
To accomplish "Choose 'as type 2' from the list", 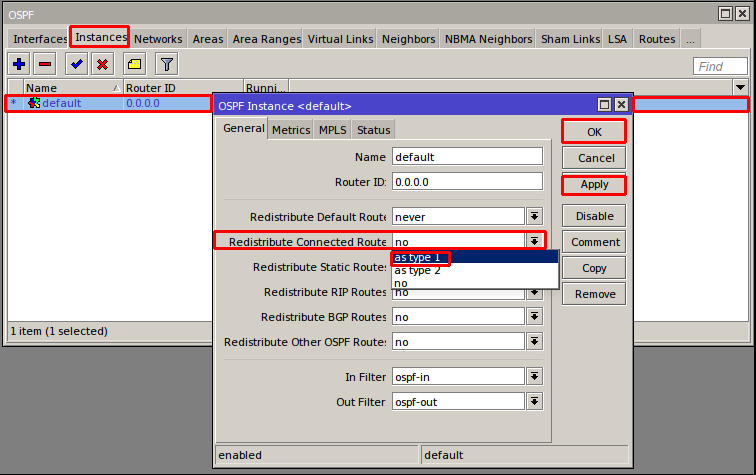I will coord(475,271).
